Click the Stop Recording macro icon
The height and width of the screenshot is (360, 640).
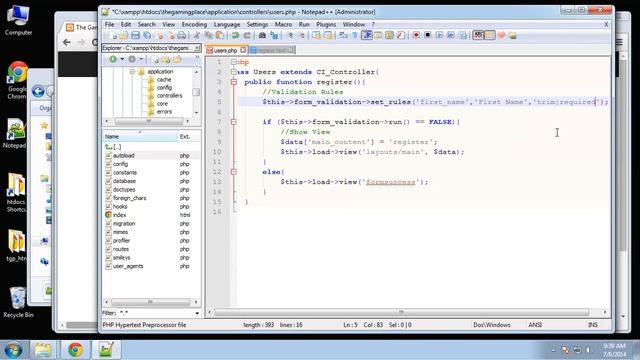427,36
